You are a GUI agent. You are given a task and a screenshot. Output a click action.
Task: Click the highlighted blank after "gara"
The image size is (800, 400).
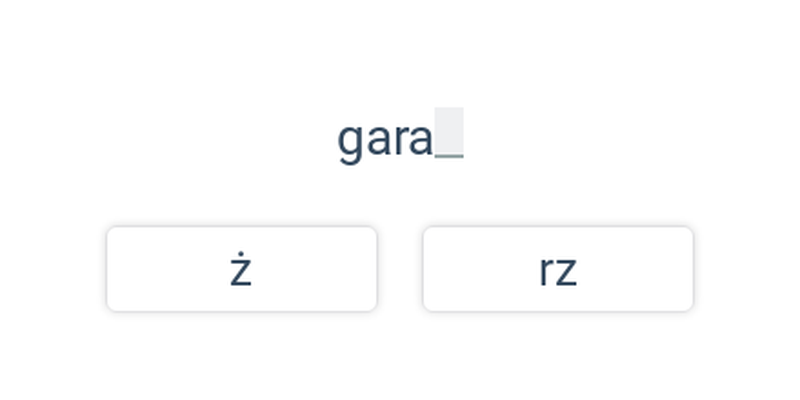pos(449,133)
